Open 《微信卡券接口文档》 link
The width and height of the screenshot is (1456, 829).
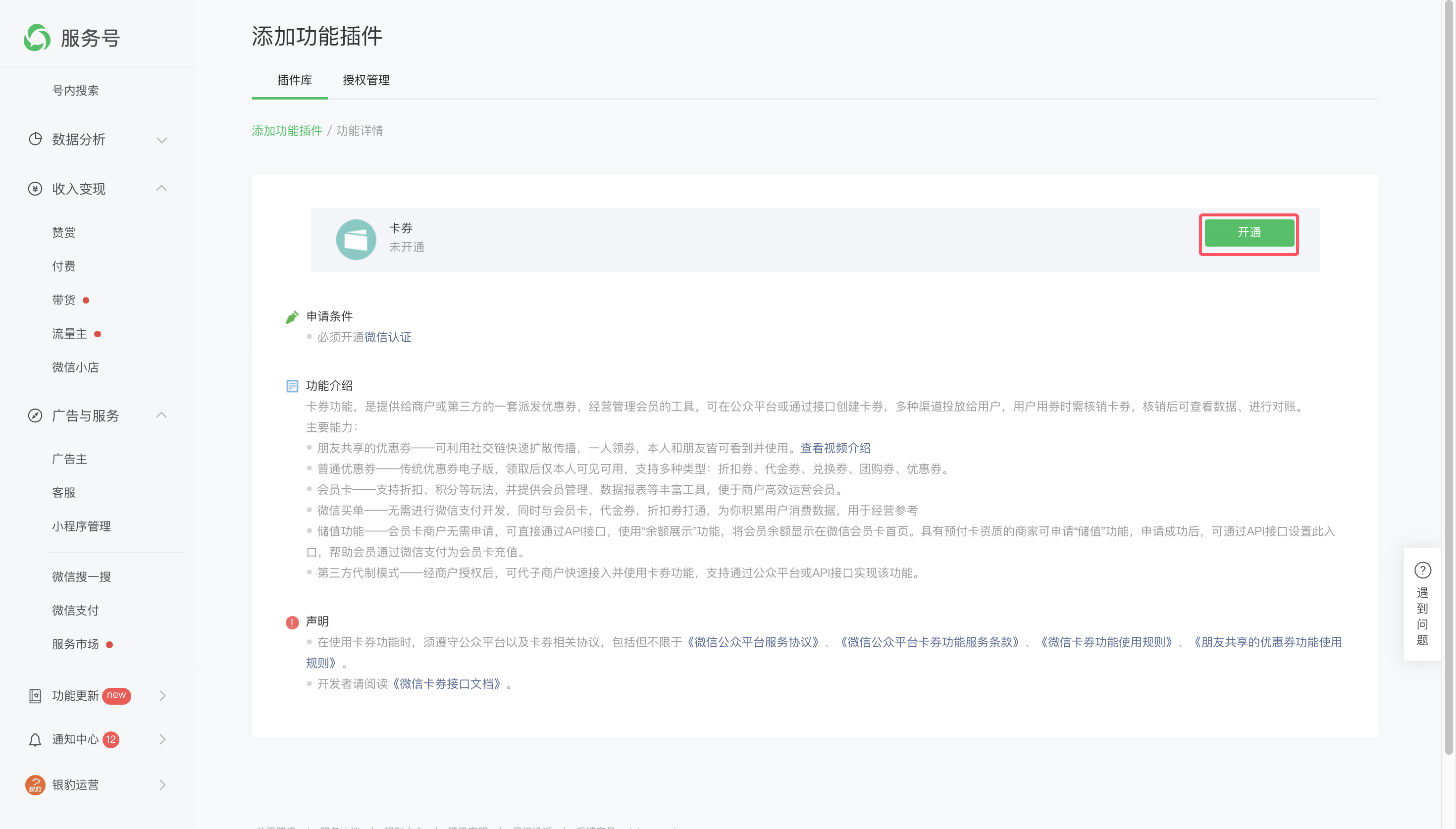(446, 684)
